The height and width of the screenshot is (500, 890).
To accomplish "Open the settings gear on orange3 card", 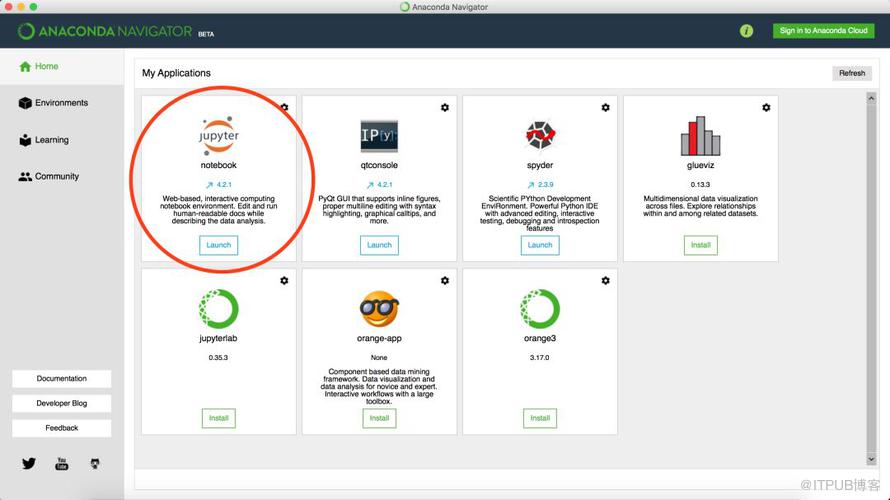I will coord(606,280).
